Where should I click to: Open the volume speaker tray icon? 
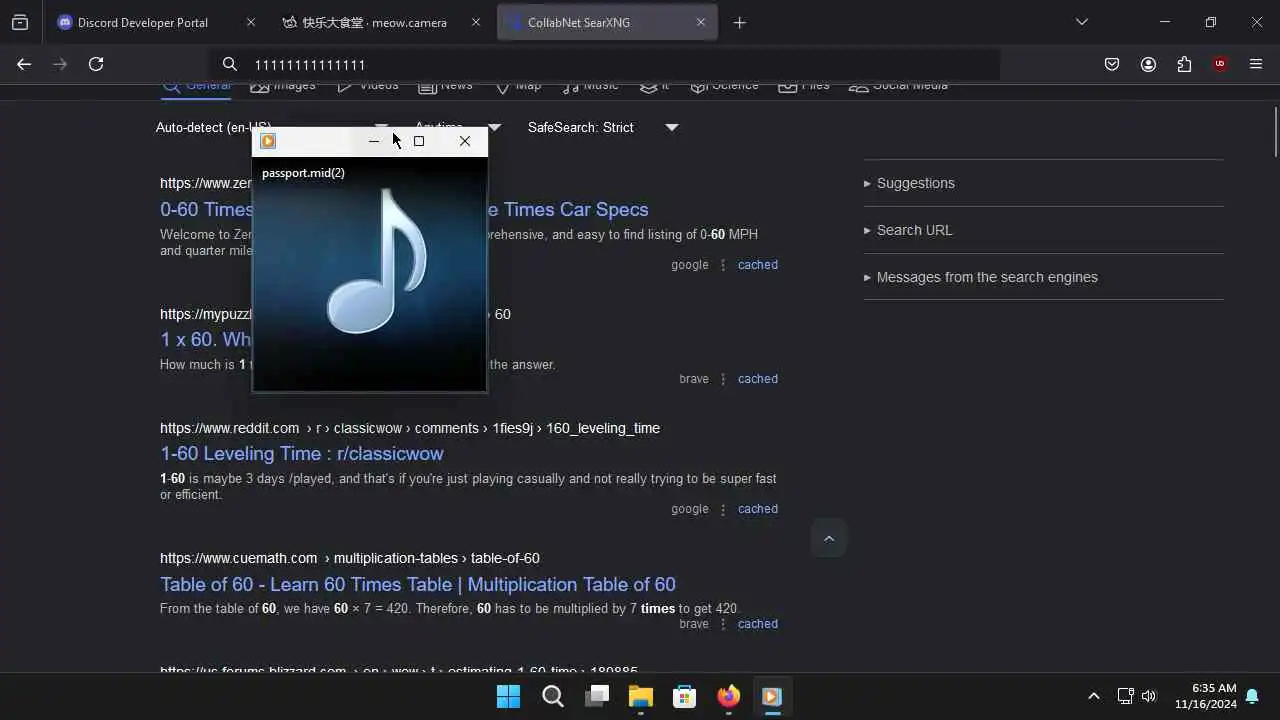1149,696
